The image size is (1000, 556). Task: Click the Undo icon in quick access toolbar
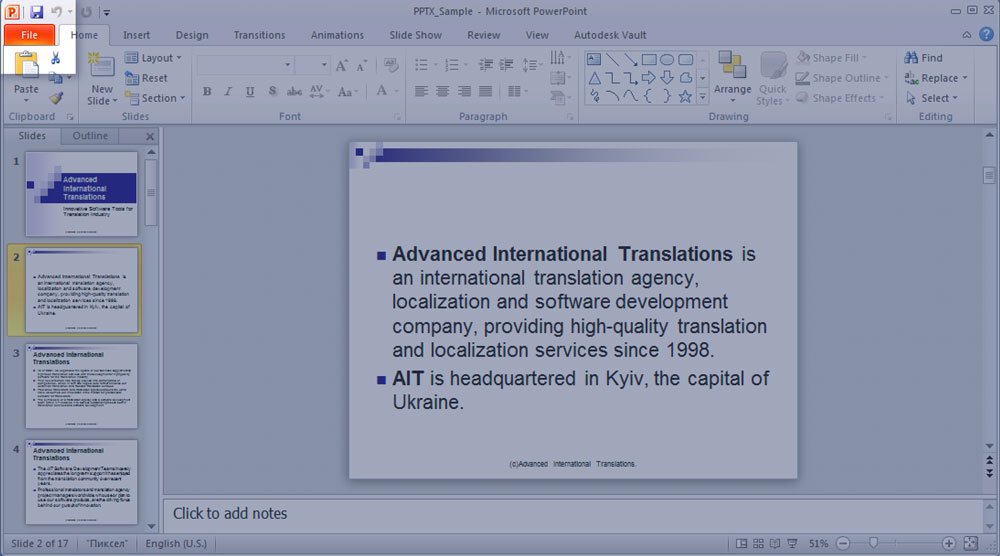[57, 11]
